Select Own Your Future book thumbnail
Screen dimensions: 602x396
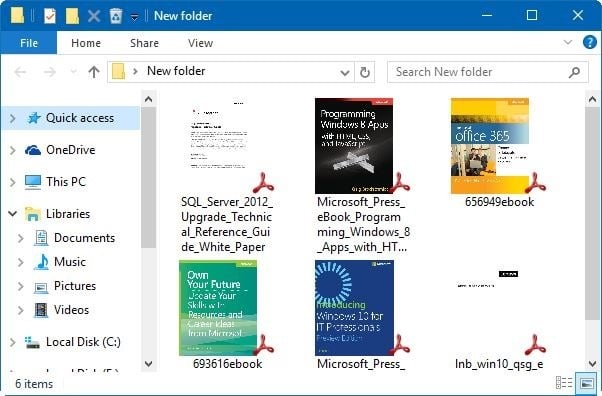pos(218,308)
